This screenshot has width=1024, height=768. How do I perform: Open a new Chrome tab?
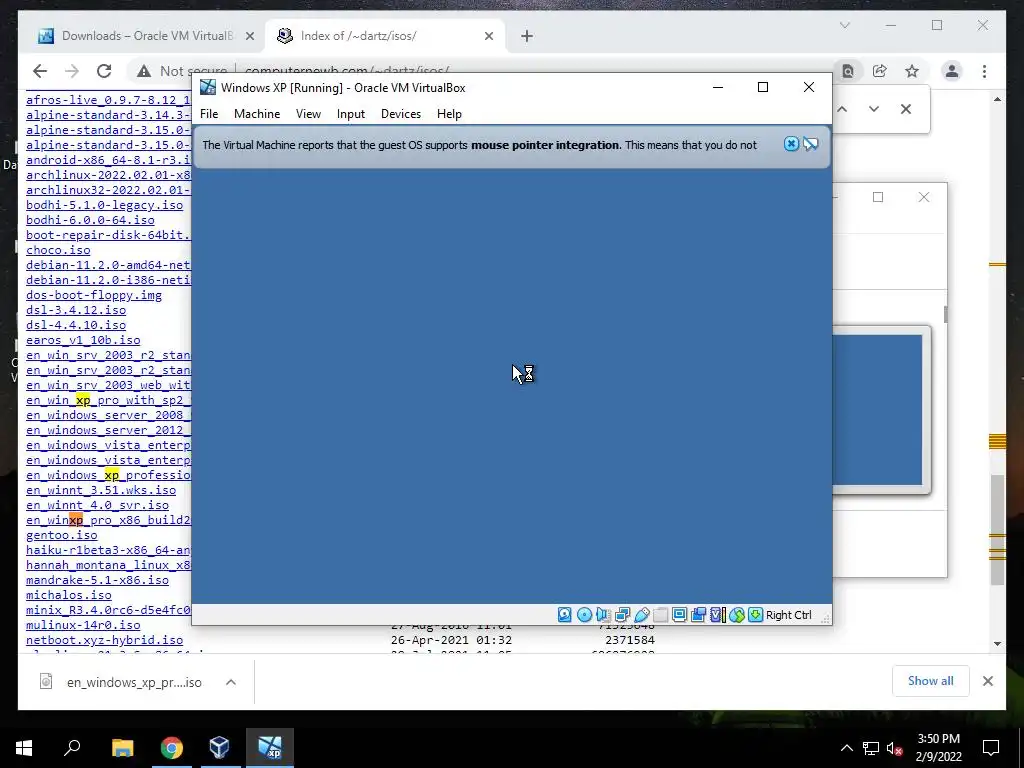pos(527,36)
